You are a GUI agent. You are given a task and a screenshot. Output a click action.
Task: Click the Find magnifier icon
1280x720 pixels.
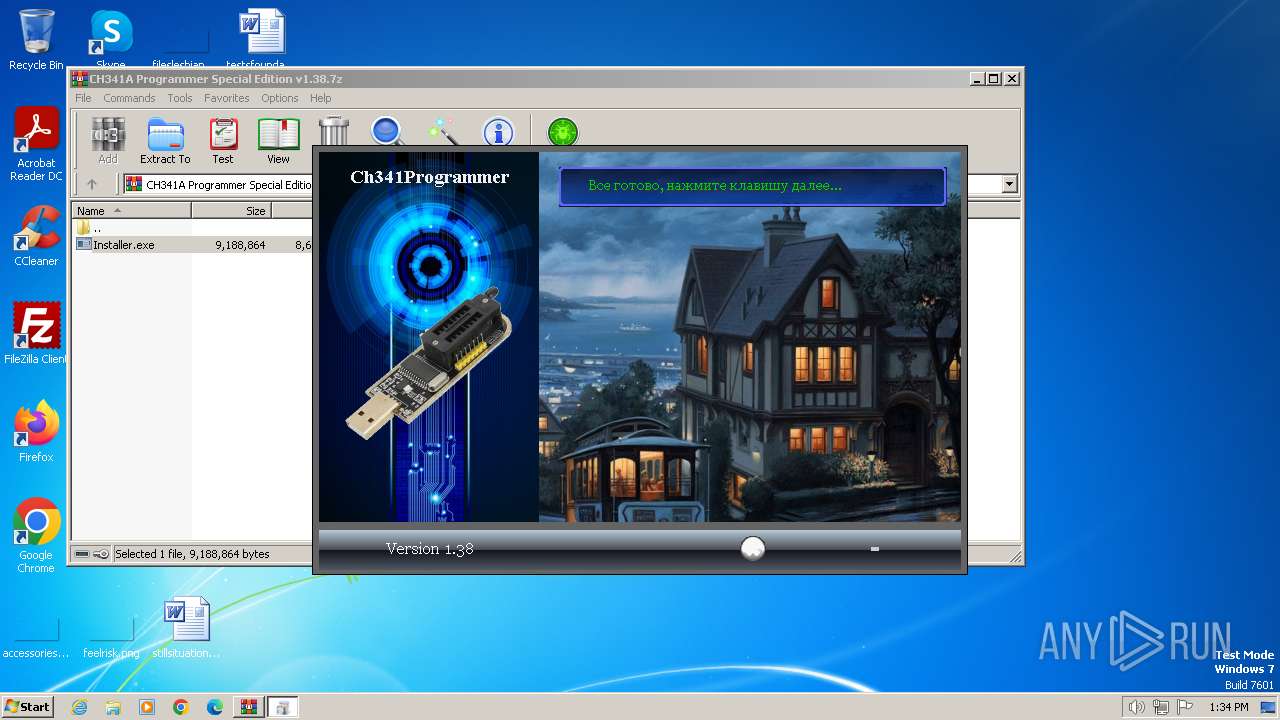click(387, 131)
